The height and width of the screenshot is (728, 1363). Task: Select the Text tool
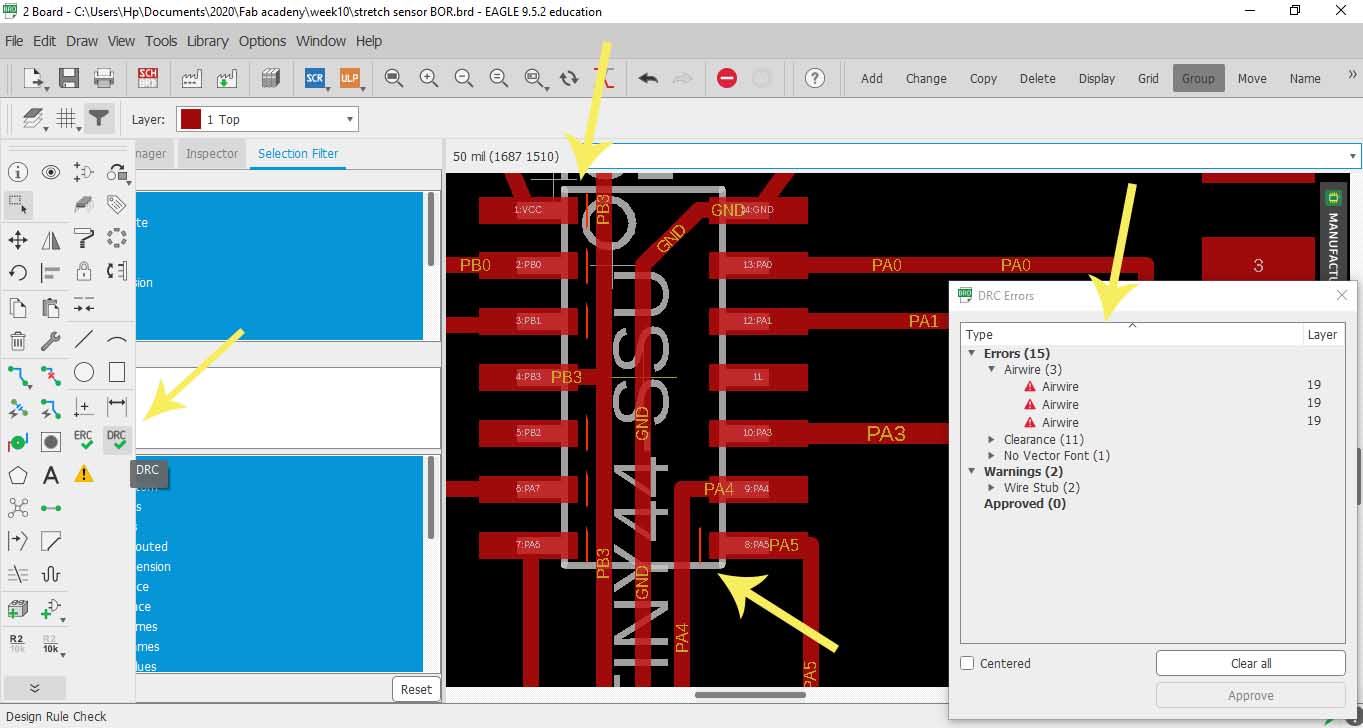click(x=51, y=474)
